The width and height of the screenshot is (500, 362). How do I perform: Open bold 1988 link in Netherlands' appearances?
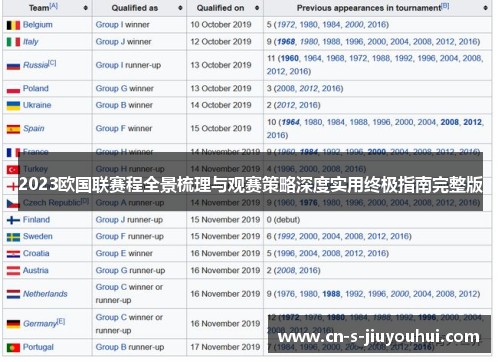331,294
